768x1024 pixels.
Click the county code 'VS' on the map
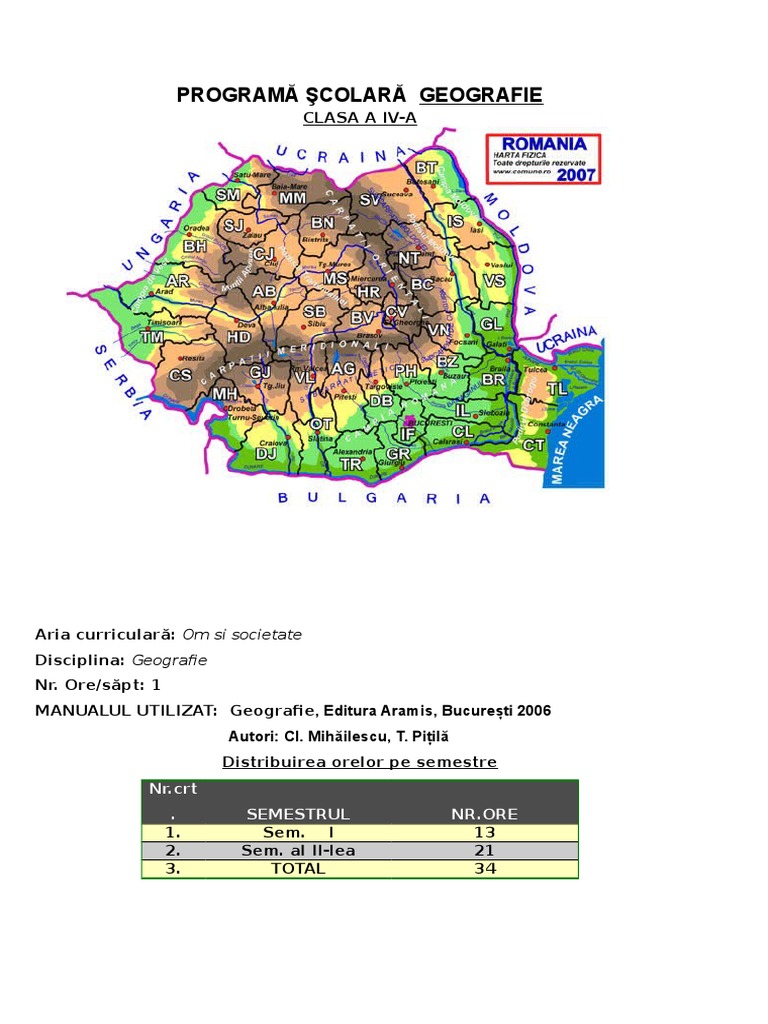(x=494, y=281)
